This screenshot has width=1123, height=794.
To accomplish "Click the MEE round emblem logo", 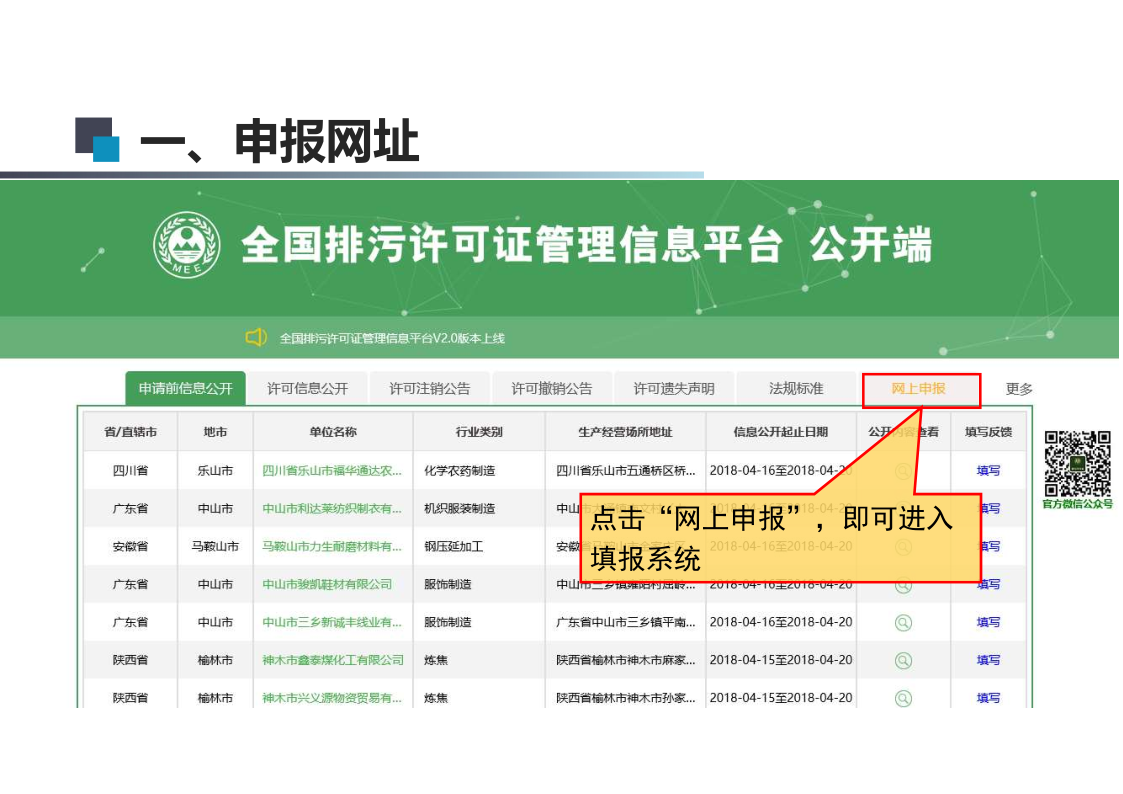I will click(x=187, y=245).
